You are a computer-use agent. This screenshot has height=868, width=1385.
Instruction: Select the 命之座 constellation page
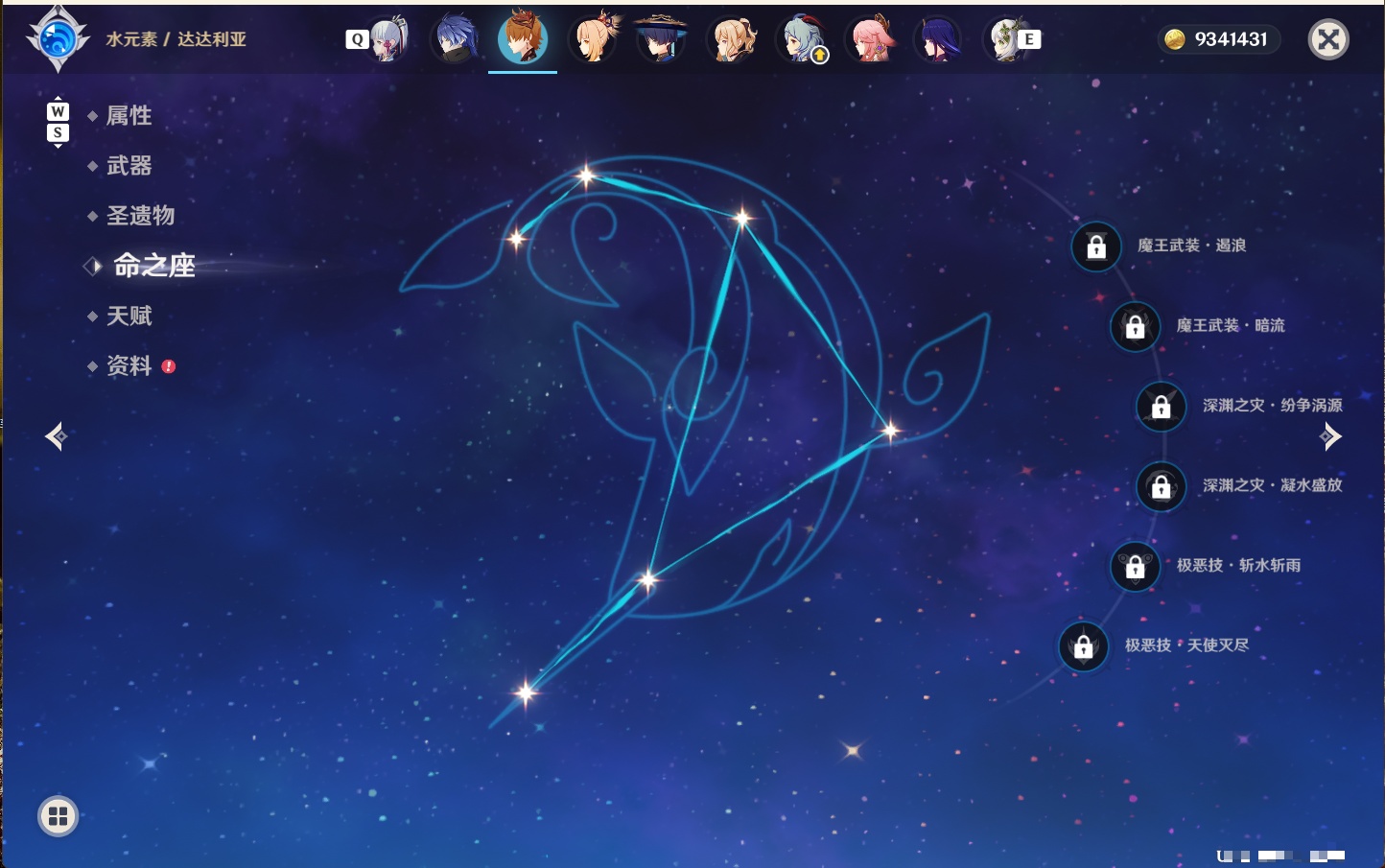153,266
